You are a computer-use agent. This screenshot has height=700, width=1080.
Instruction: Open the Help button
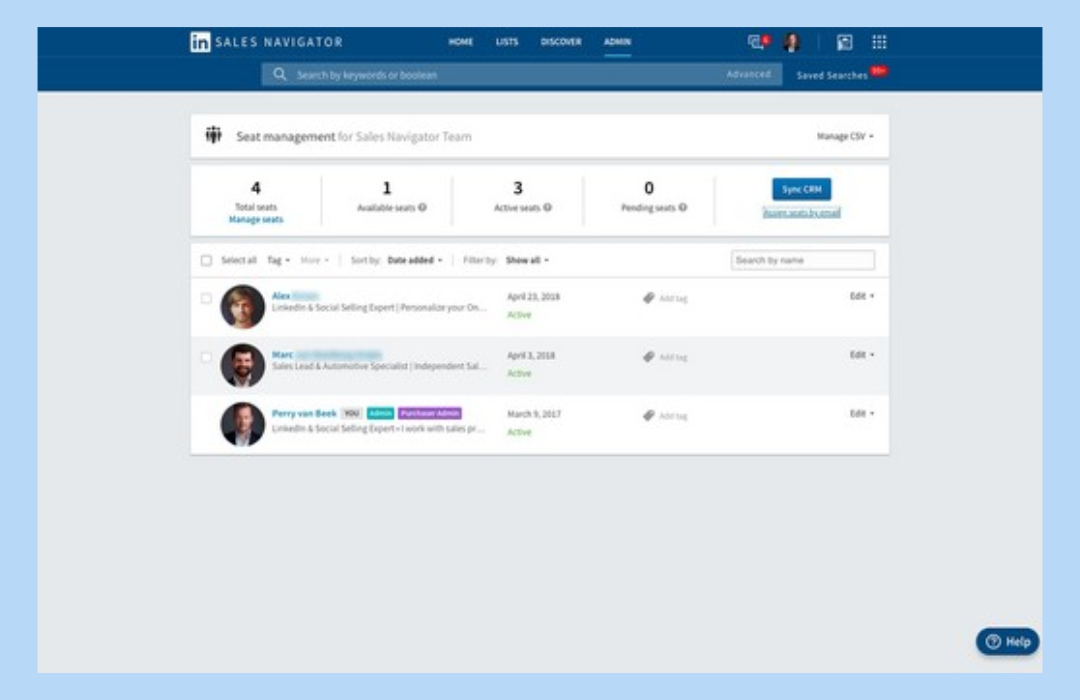[x=1007, y=641]
